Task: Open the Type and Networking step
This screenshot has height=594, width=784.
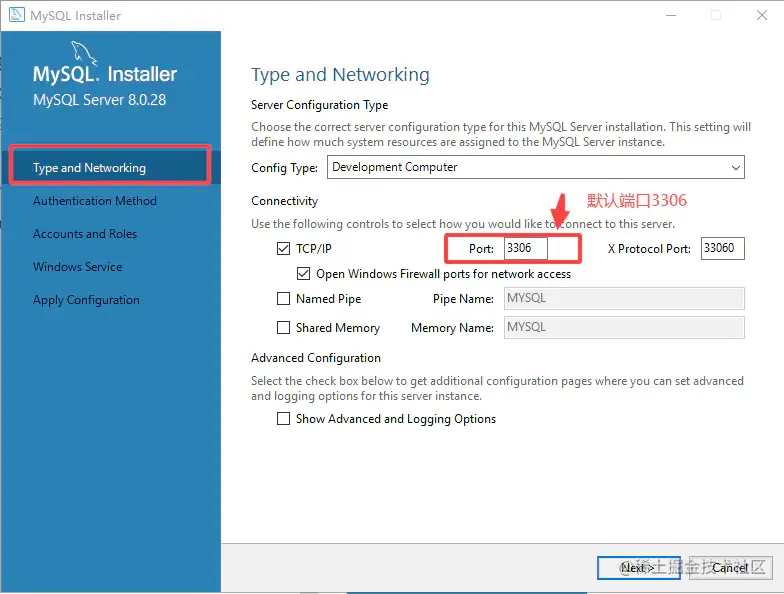Action: (x=110, y=168)
